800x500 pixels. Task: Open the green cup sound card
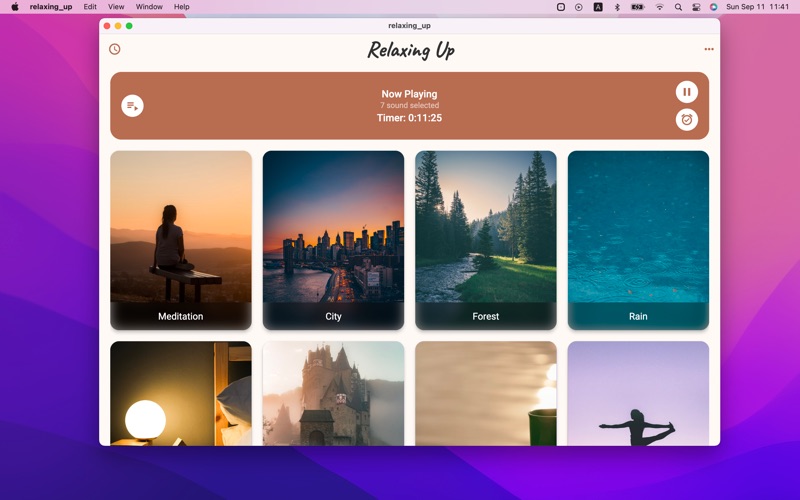click(486, 393)
